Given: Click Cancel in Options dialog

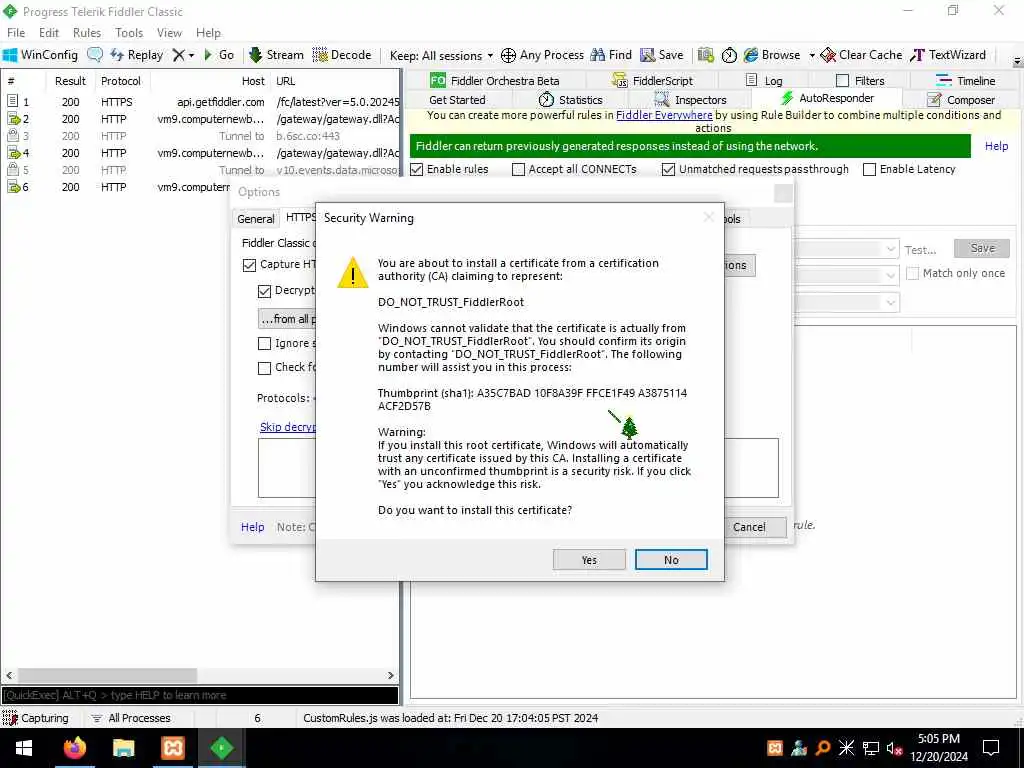Looking at the screenshot, I should coord(755,527).
